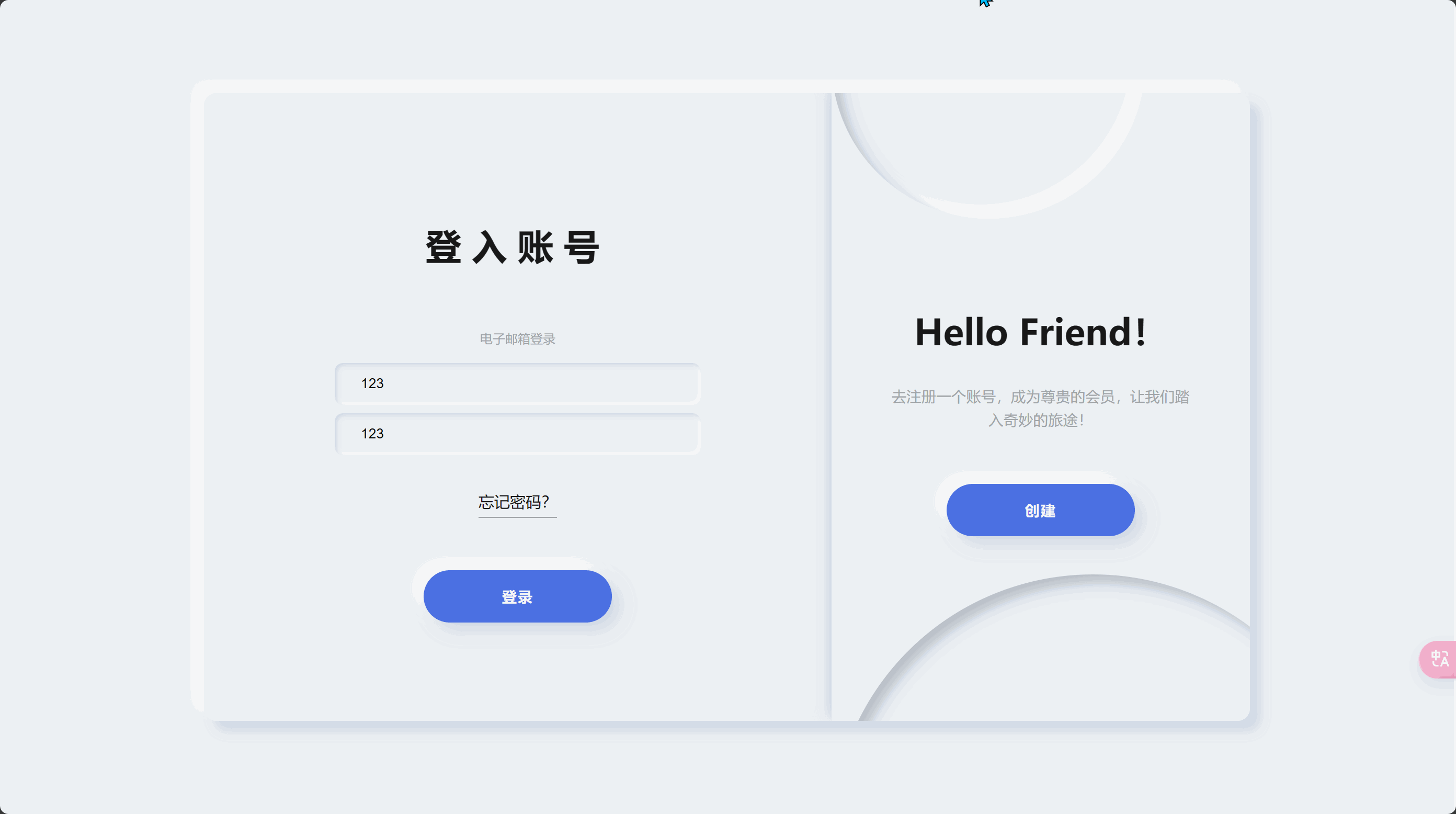
Task: Open the 忘记密码? link
Action: pyautogui.click(x=517, y=502)
